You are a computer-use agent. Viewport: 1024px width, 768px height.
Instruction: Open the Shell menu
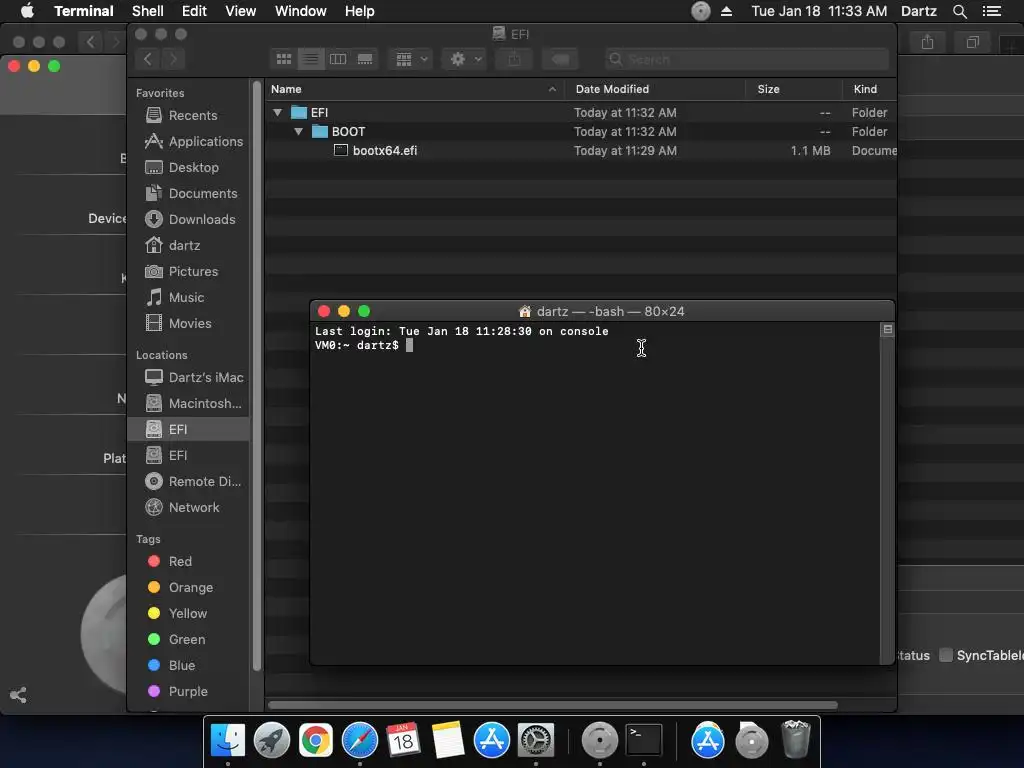tap(148, 11)
